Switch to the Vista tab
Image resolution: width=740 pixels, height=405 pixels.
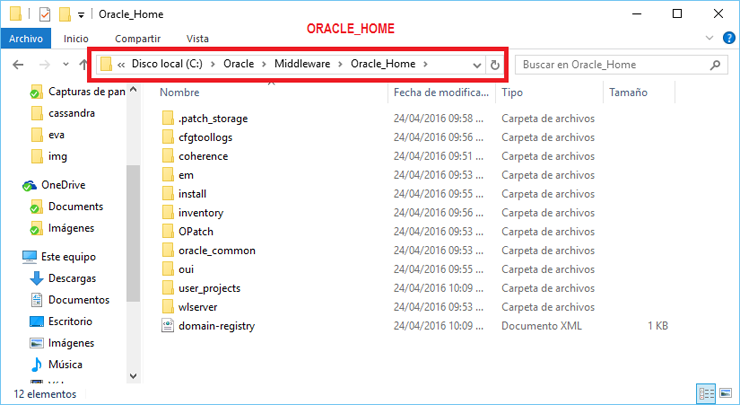pos(197,39)
